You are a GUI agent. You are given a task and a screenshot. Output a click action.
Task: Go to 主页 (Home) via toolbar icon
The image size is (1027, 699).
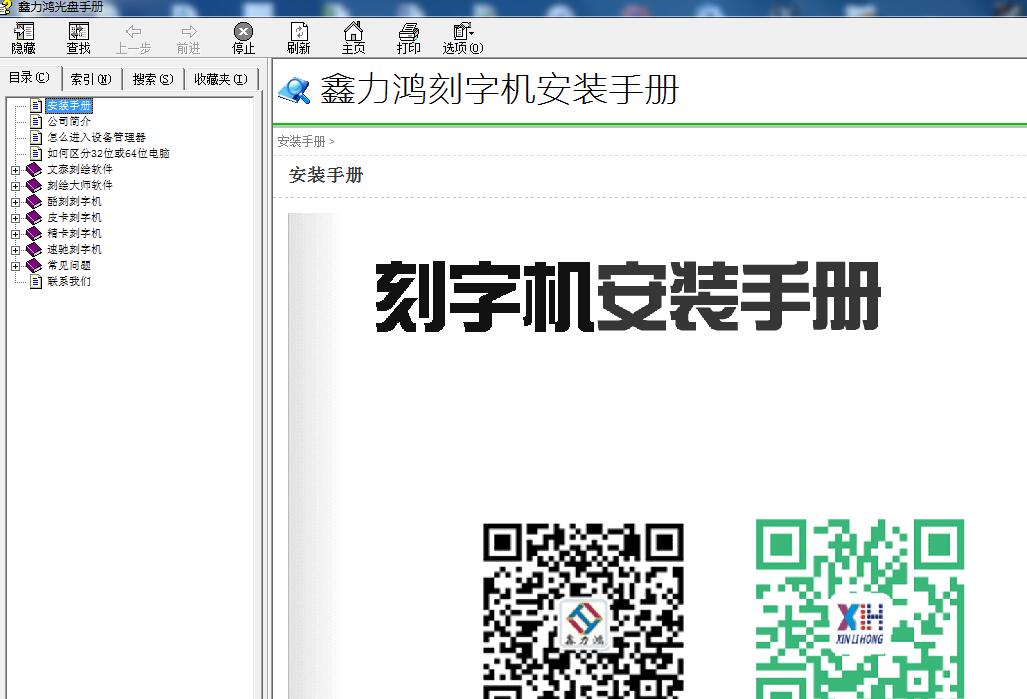pos(353,38)
